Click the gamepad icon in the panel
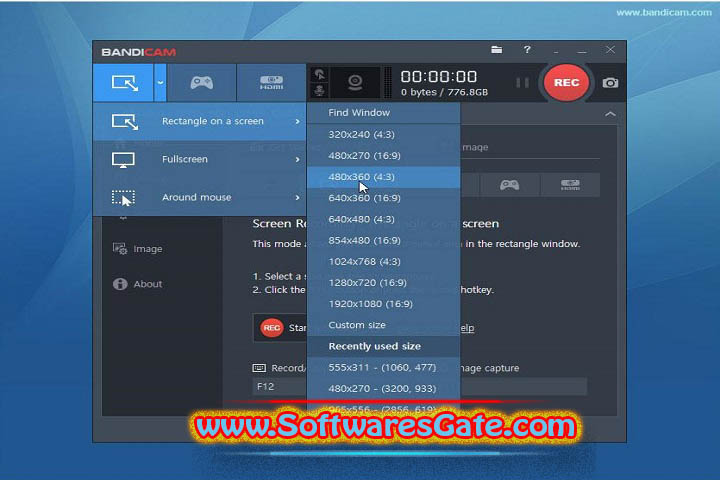The width and height of the screenshot is (720, 480). (x=509, y=185)
